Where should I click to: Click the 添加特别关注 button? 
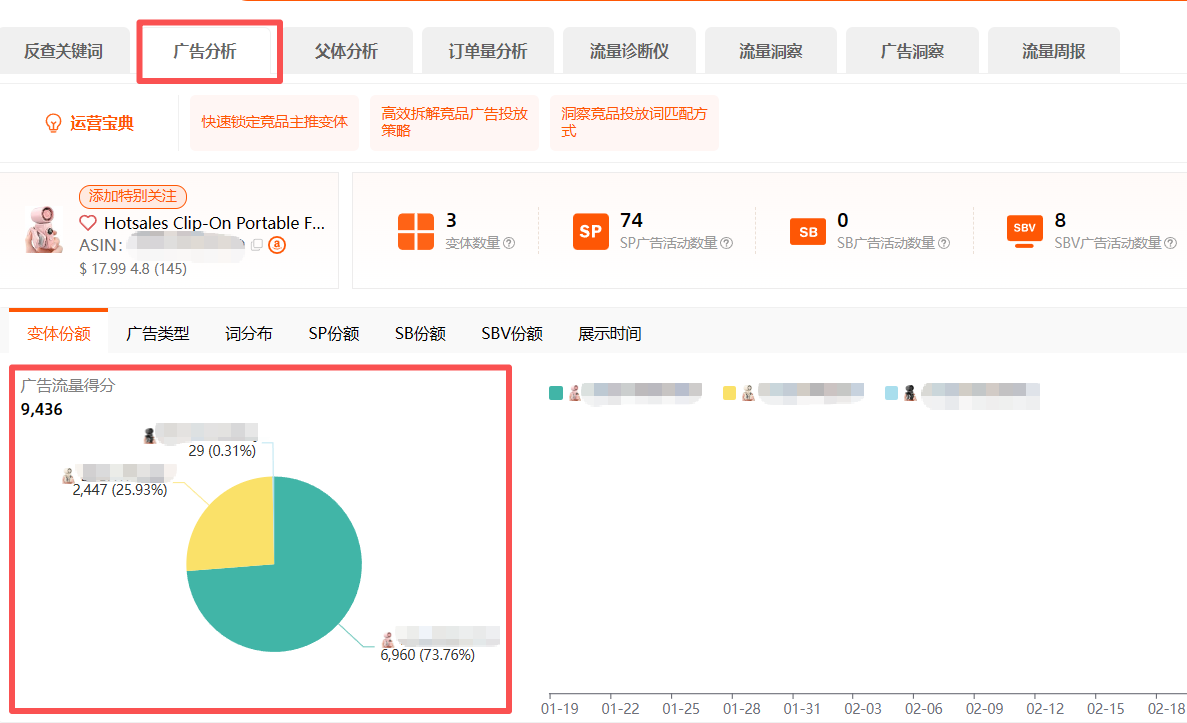pos(133,197)
